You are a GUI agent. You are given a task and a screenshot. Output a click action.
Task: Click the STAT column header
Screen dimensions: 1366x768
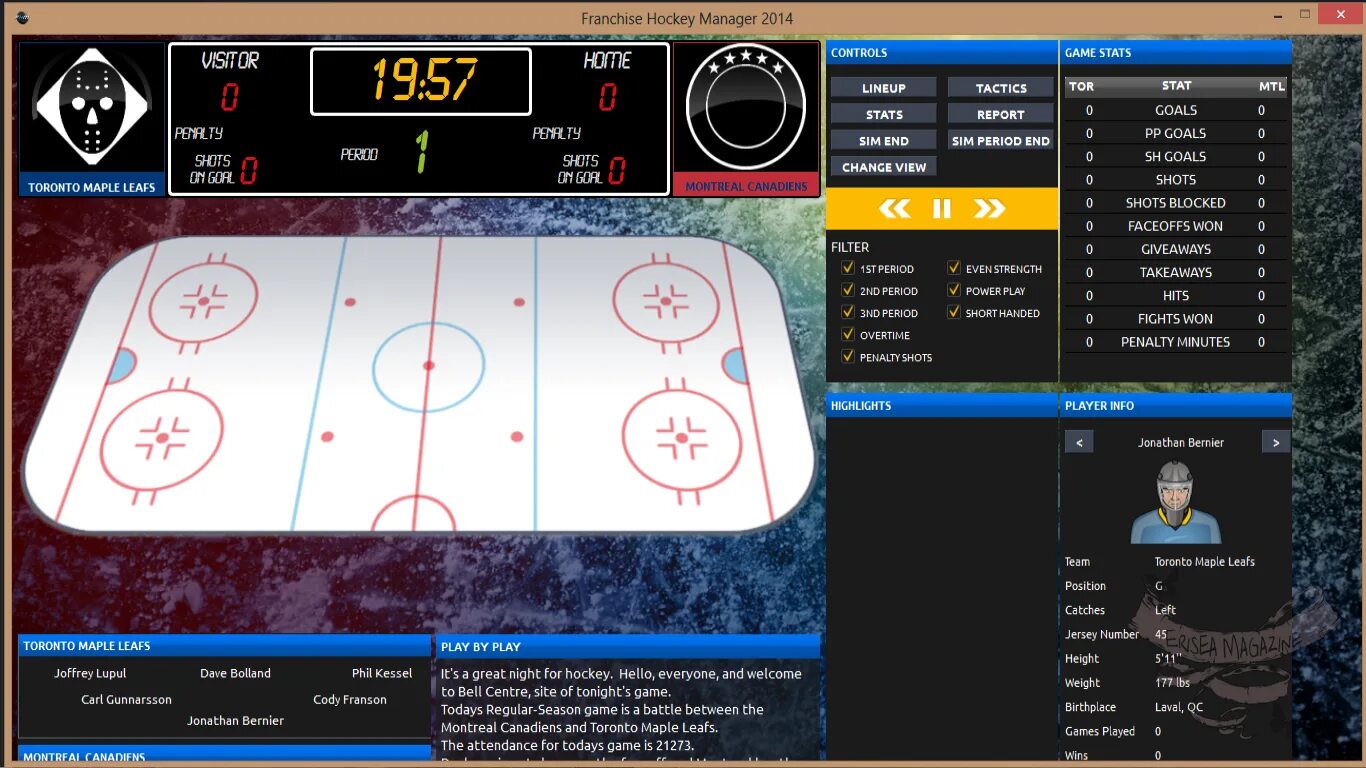[x=1176, y=86]
